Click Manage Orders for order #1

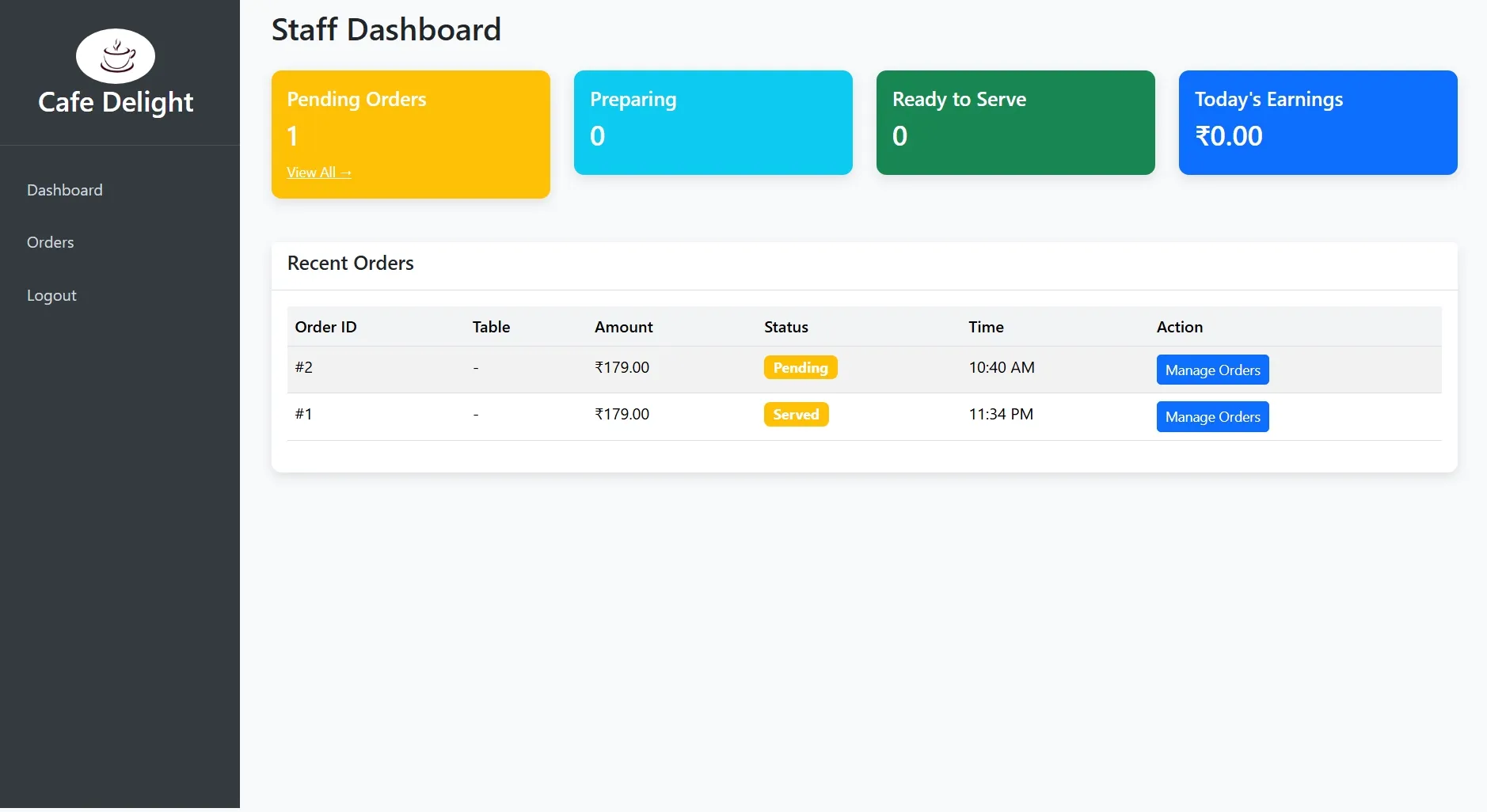click(1211, 416)
